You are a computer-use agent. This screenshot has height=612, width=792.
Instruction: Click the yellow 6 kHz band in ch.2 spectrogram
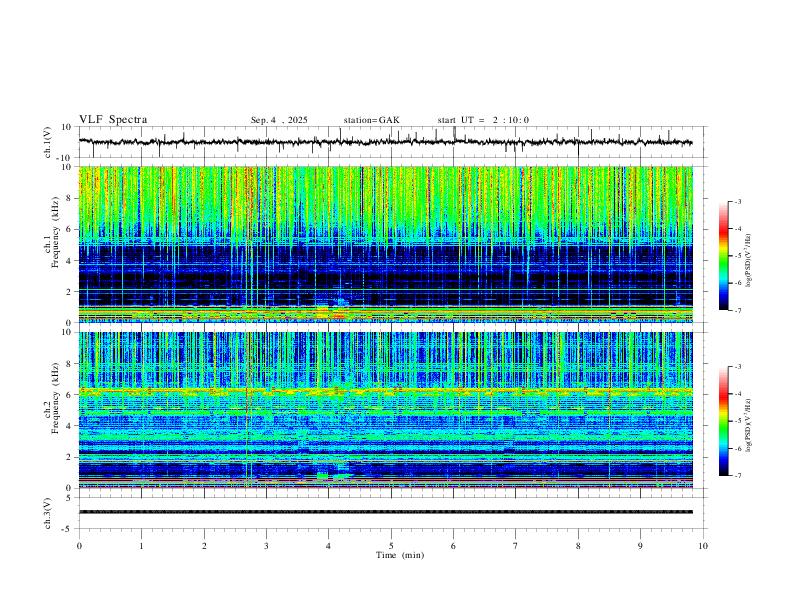(x=385, y=390)
